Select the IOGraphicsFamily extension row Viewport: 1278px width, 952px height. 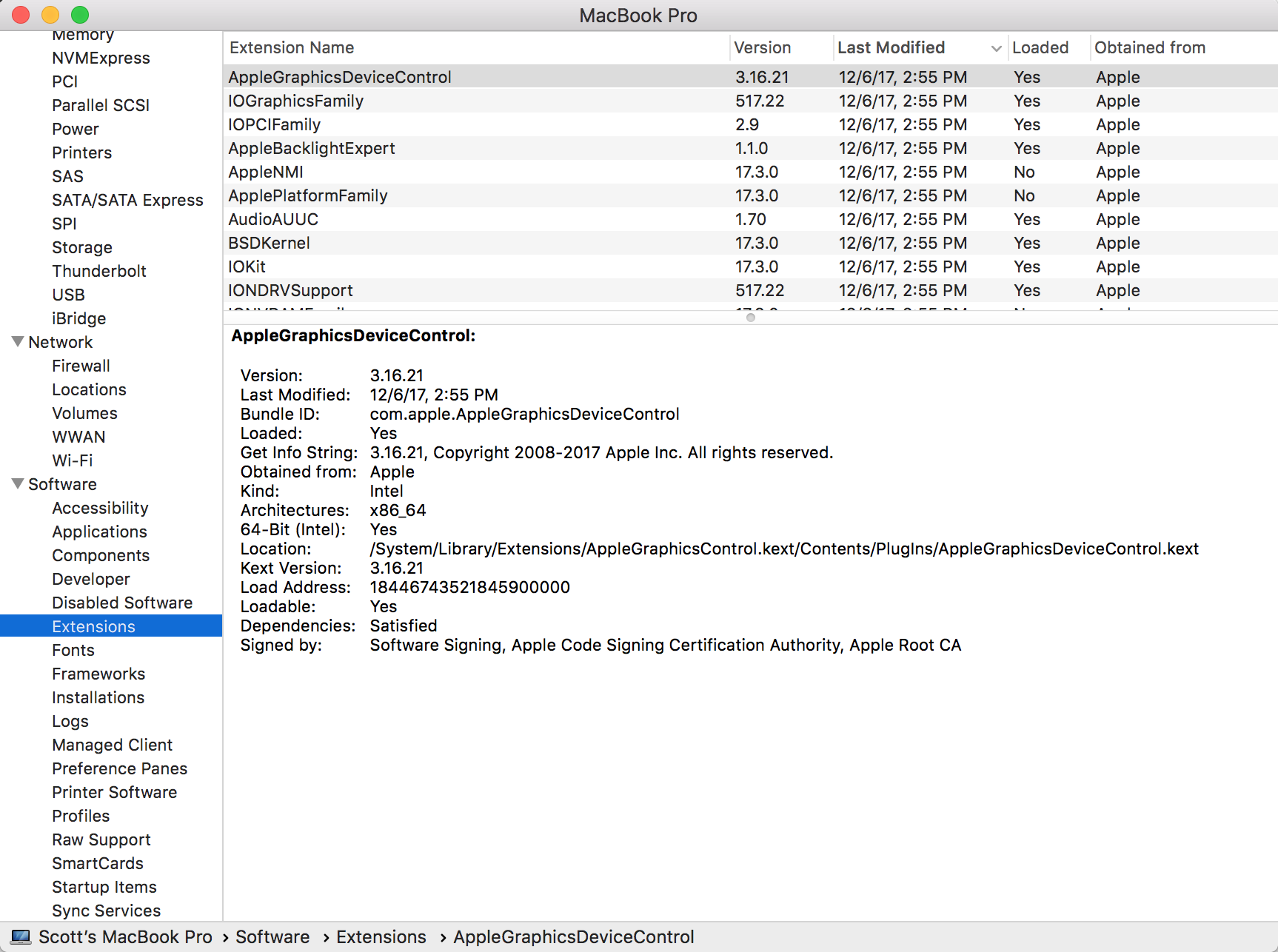(751, 101)
